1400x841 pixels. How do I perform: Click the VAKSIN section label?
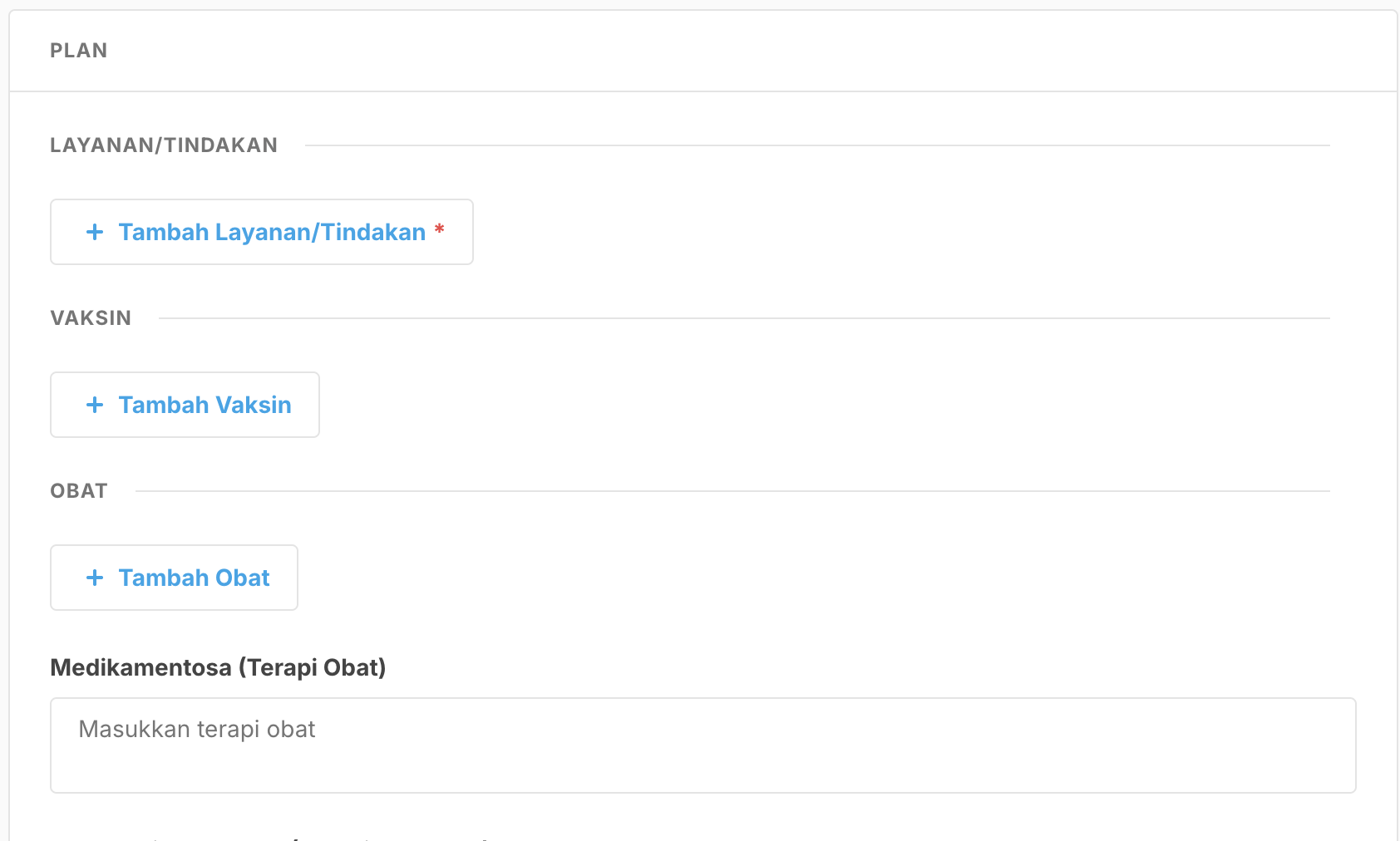click(x=91, y=318)
